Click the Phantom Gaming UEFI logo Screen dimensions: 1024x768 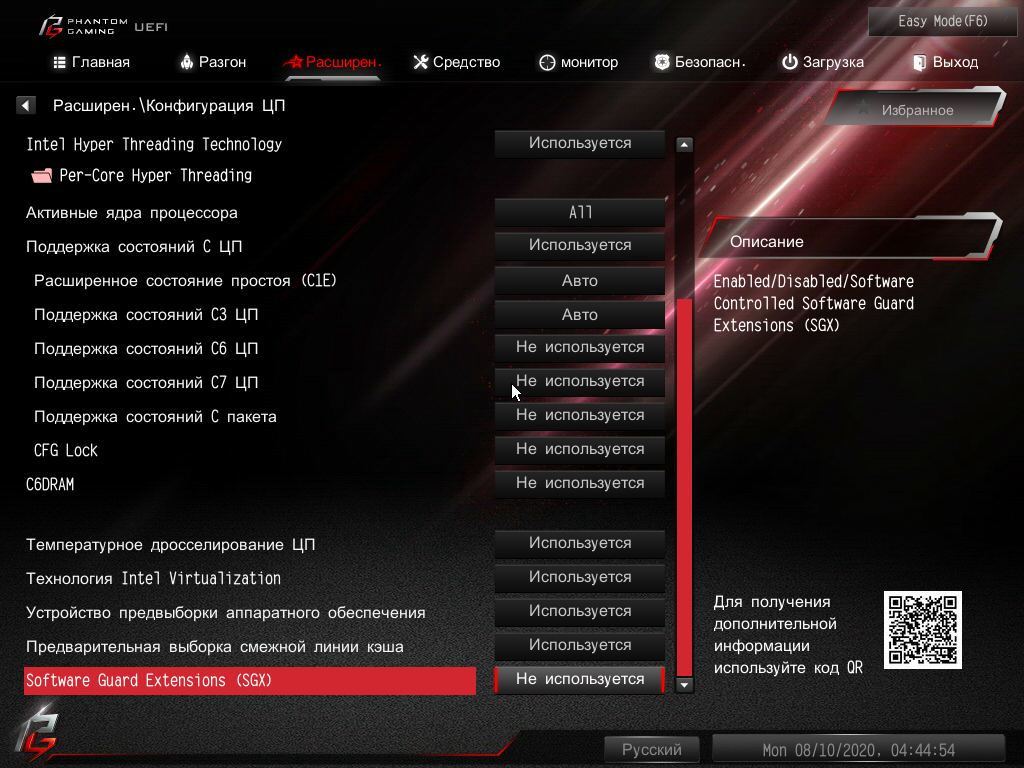point(103,27)
